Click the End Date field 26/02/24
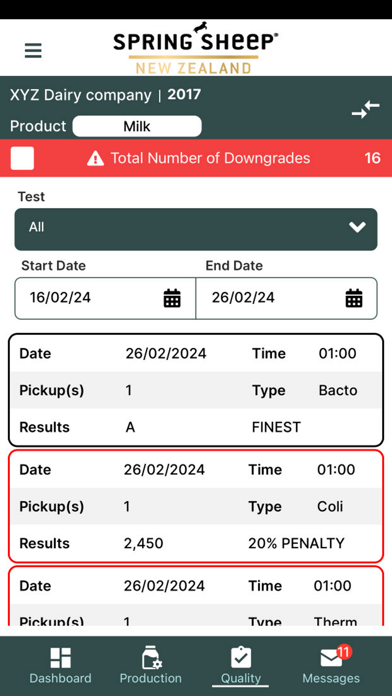The width and height of the screenshot is (392, 696). coord(287,298)
